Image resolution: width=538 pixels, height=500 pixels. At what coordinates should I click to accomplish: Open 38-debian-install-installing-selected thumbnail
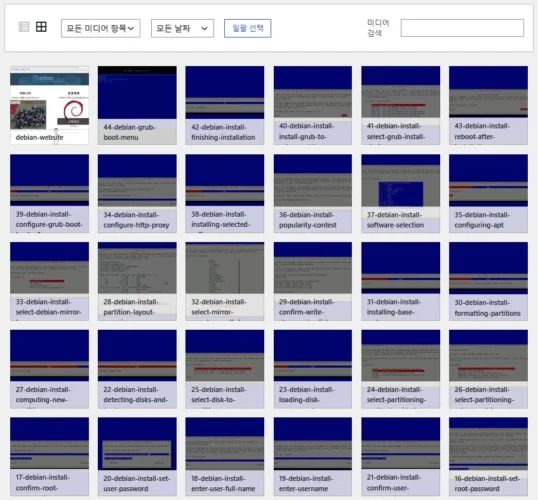pyautogui.click(x=225, y=194)
